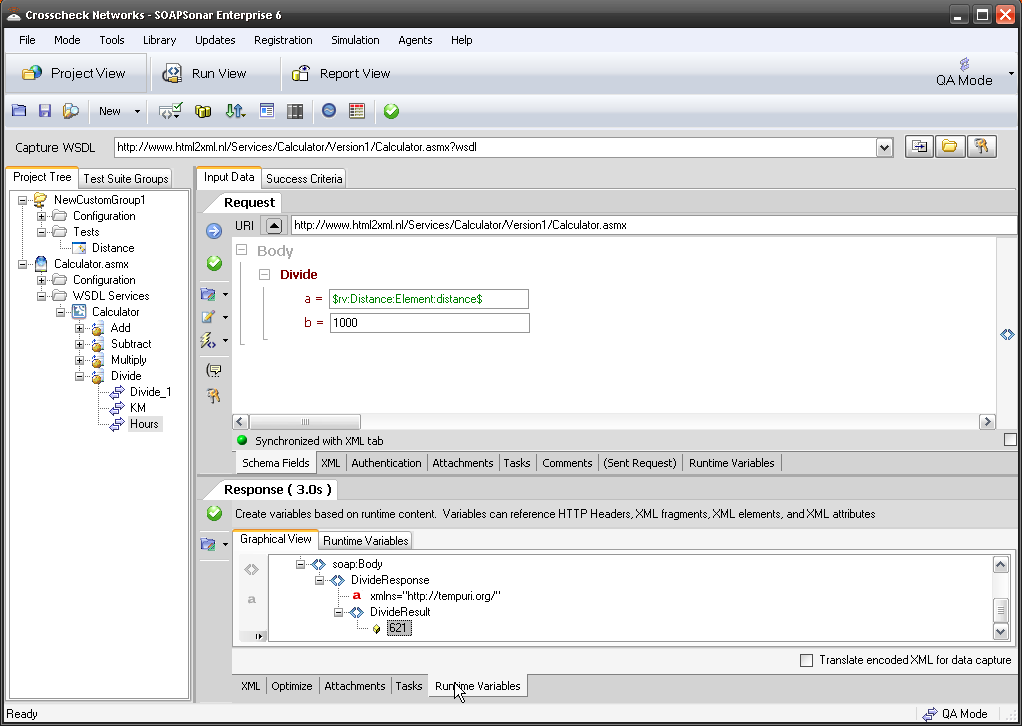Screen dimensions: 1022x726
Task: Click the green check icon in Request panel
Action: 214,263
